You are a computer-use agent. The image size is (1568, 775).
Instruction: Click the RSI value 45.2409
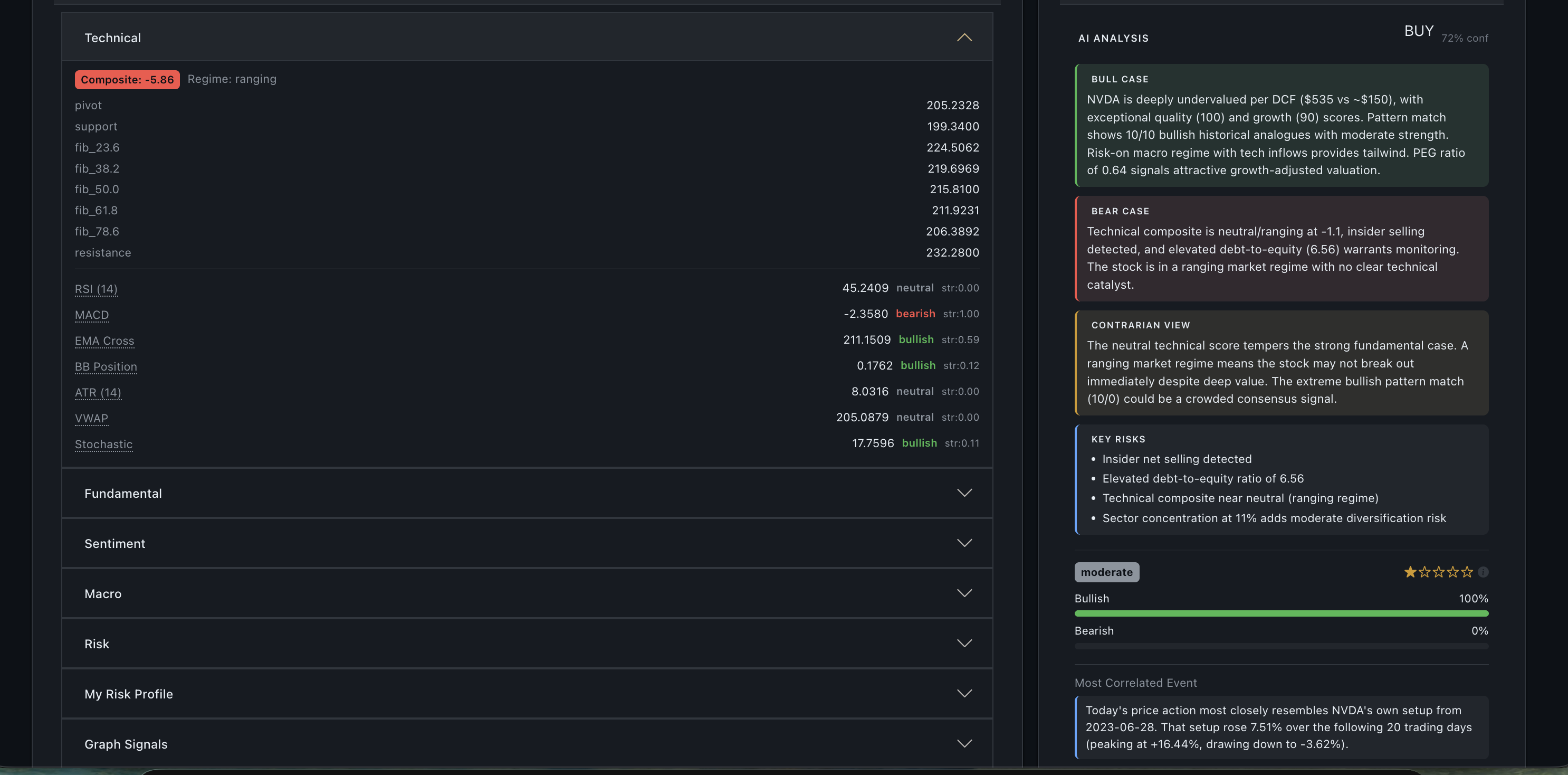point(865,288)
